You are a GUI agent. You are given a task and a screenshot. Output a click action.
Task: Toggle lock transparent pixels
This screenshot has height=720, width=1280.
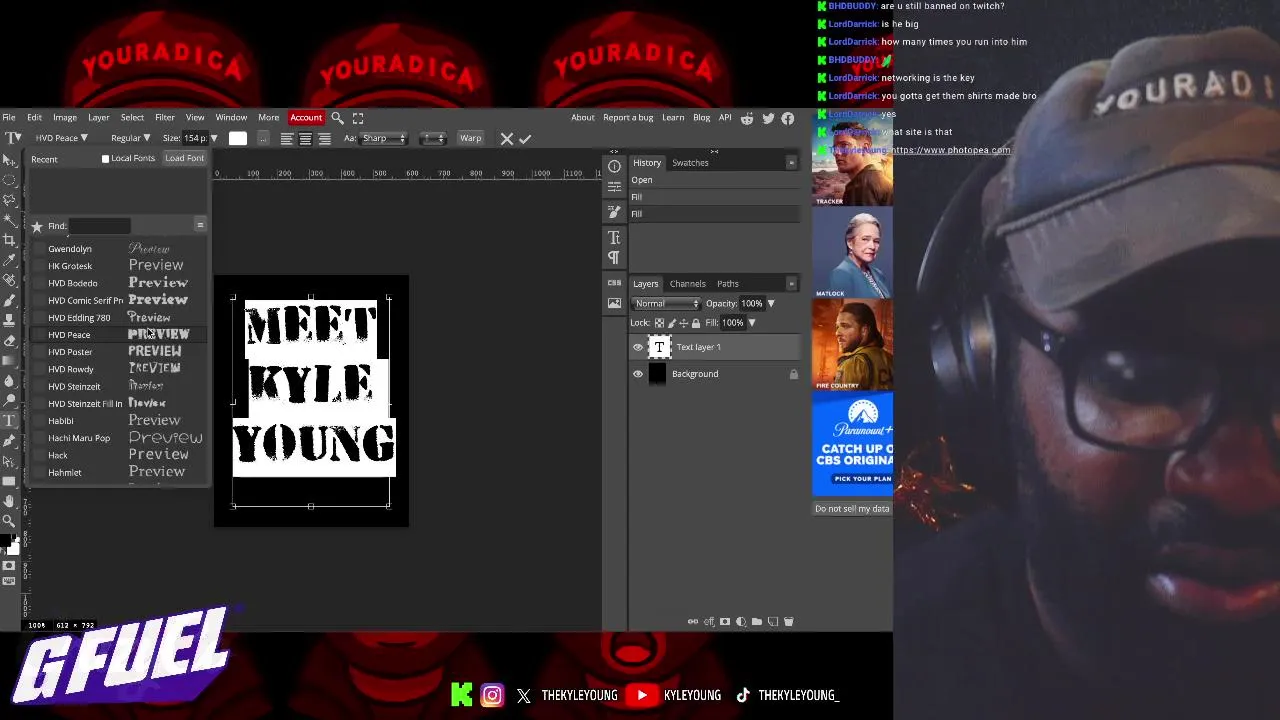pyautogui.click(x=659, y=323)
